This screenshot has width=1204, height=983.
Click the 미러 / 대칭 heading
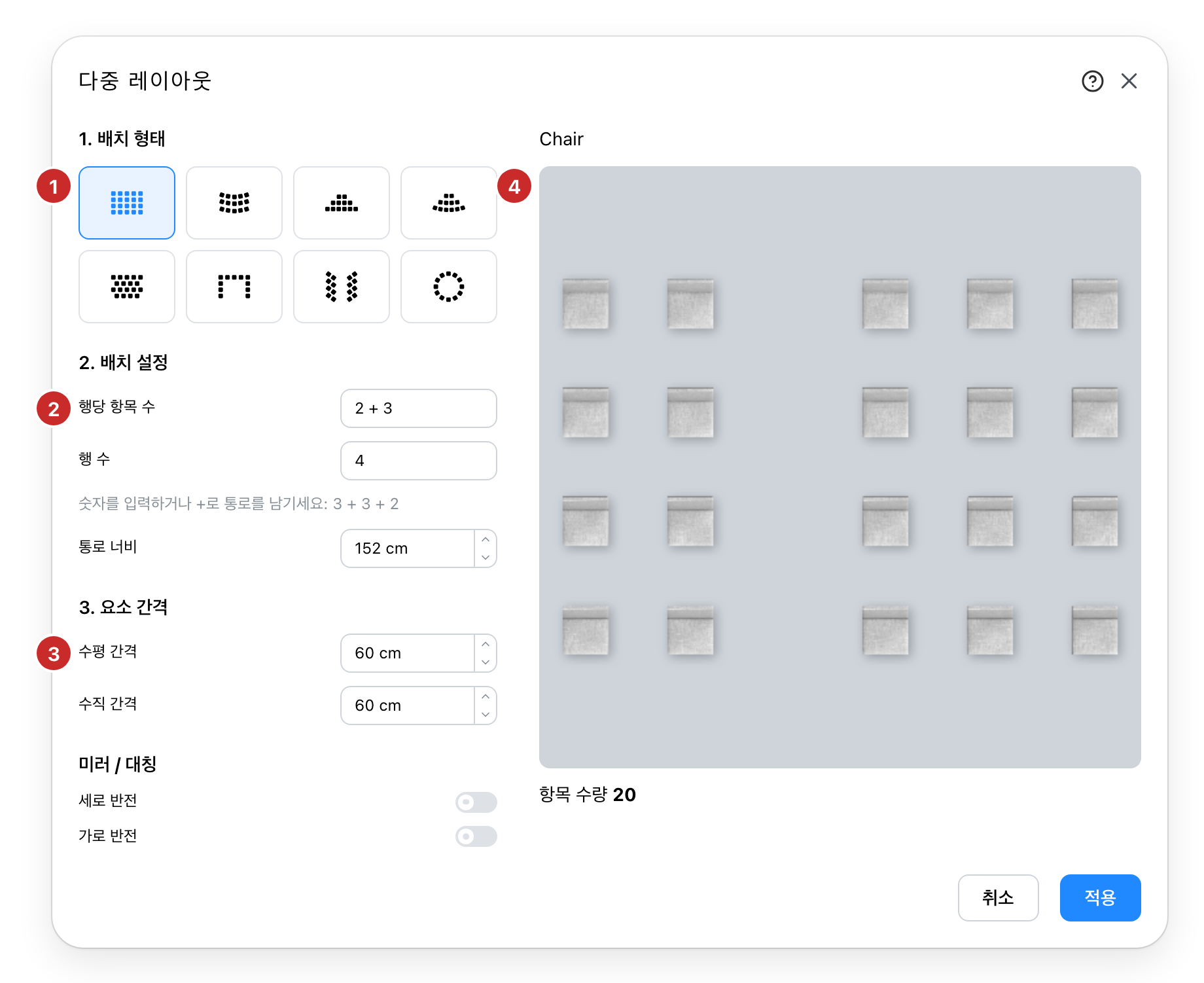point(117,764)
